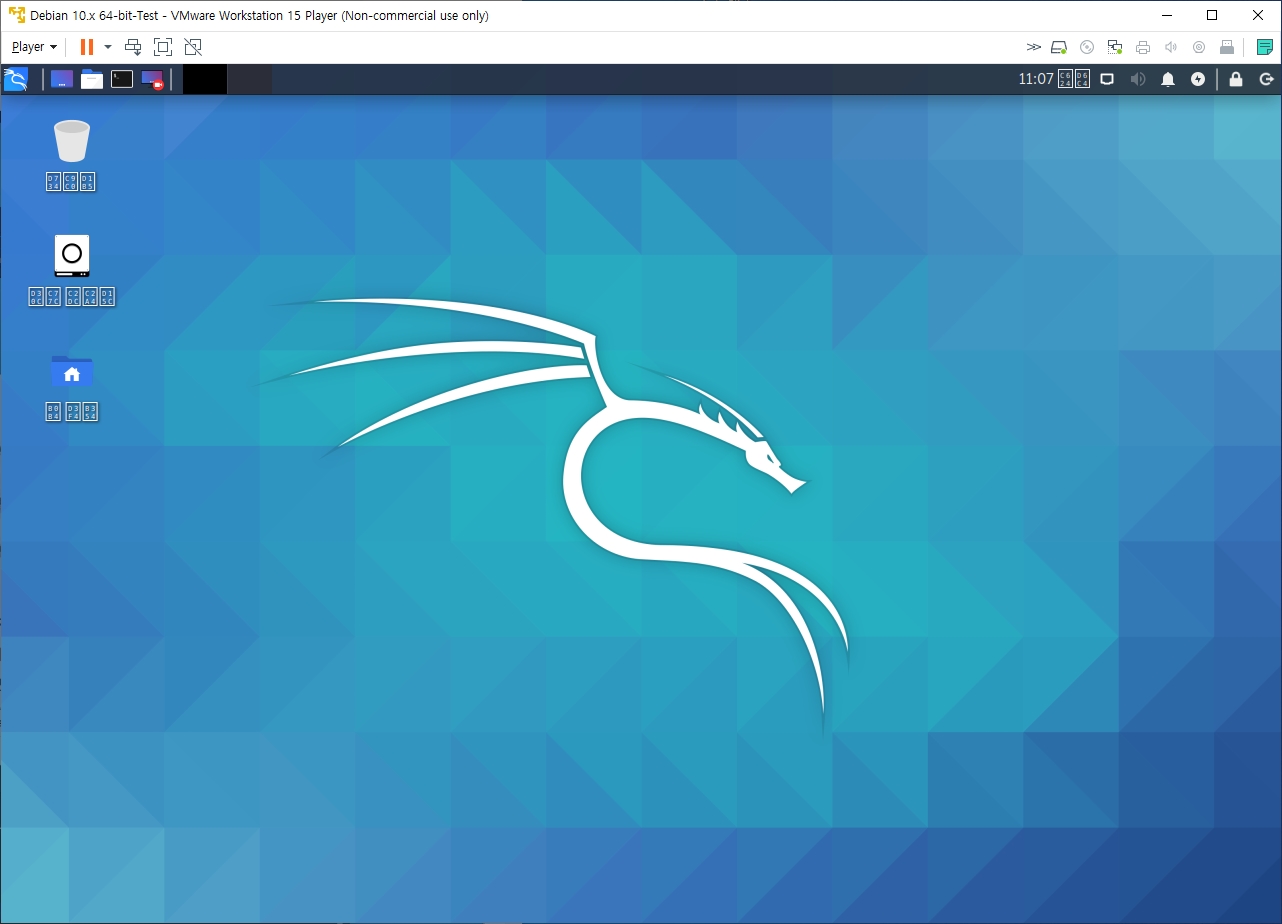Open the notifications bell
Image resolution: width=1282 pixels, height=924 pixels.
(1168, 79)
